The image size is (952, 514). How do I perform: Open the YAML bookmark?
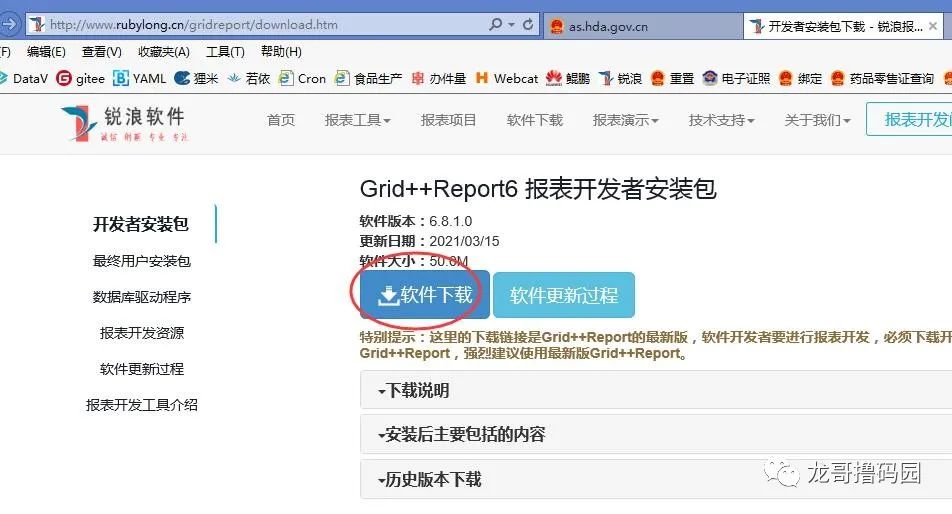click(140, 78)
